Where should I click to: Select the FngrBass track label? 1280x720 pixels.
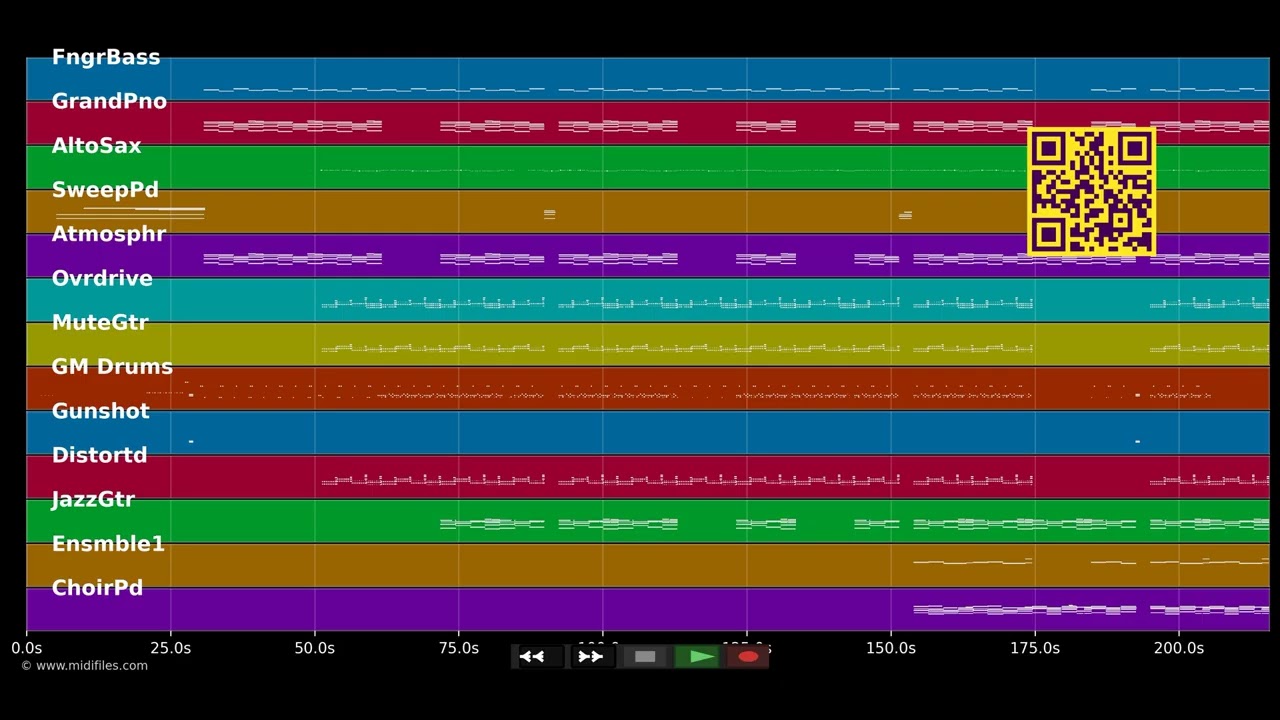tap(106, 57)
